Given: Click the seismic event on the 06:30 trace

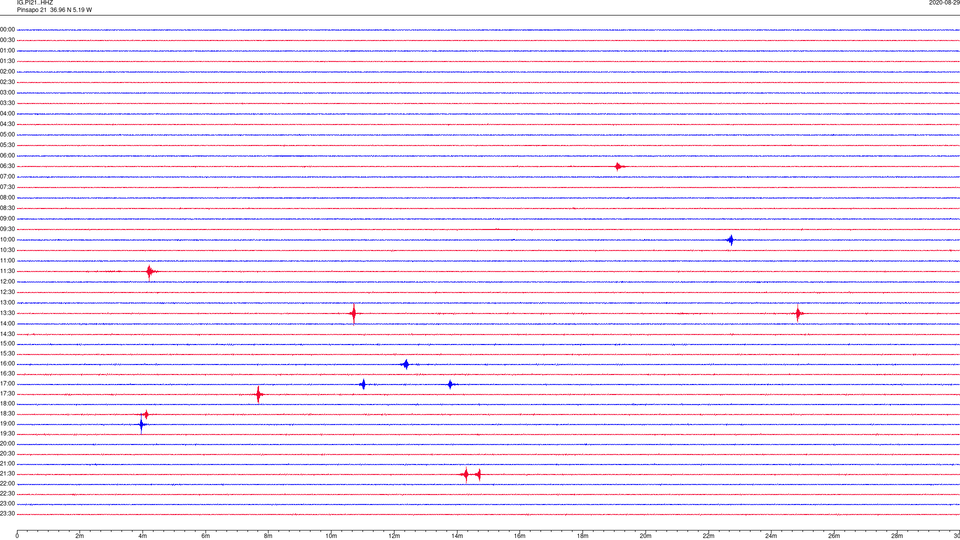Looking at the screenshot, I should [x=619, y=167].
